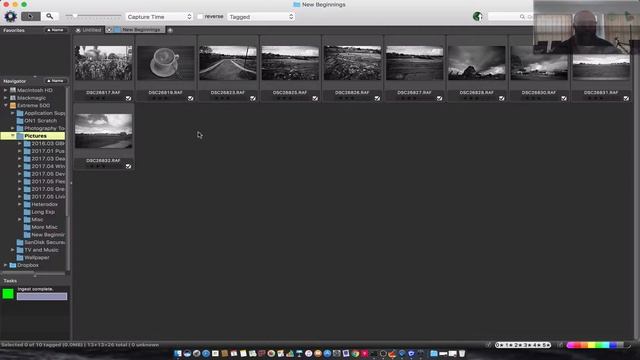640x360 pixels.
Task: Untag DSC26819.RAF checkbox
Action: coord(191,98)
